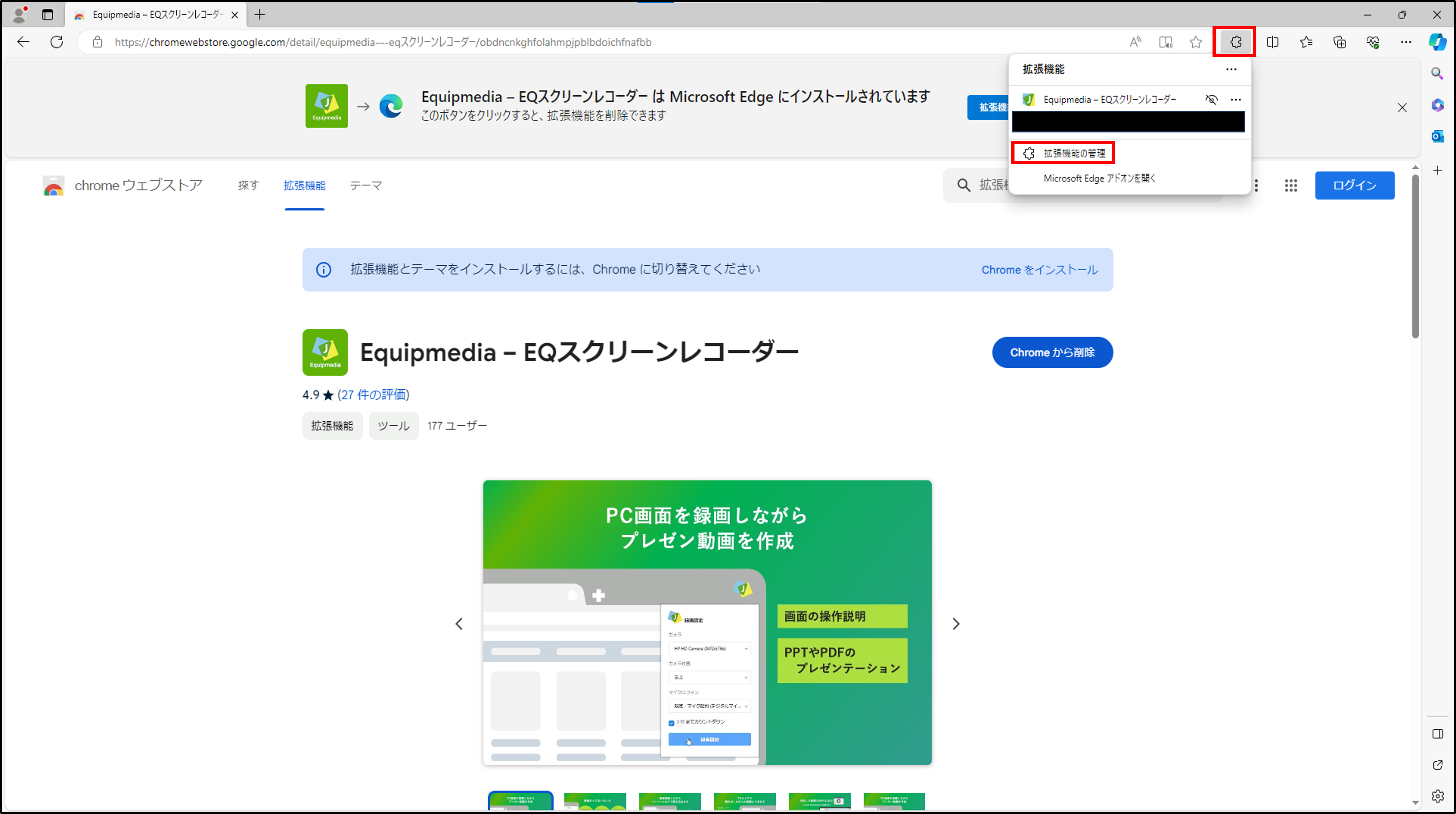Click Equipmedia entry in extensions popup
The width and height of the screenshot is (1456, 814).
point(1110,100)
